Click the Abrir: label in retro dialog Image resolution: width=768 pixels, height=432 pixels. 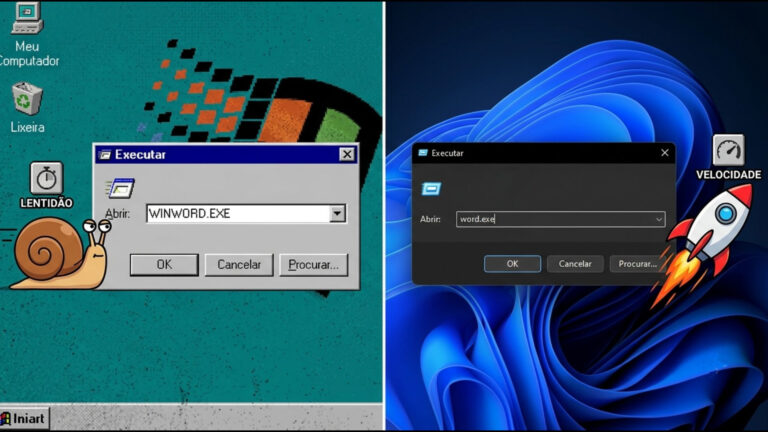pyautogui.click(x=118, y=214)
